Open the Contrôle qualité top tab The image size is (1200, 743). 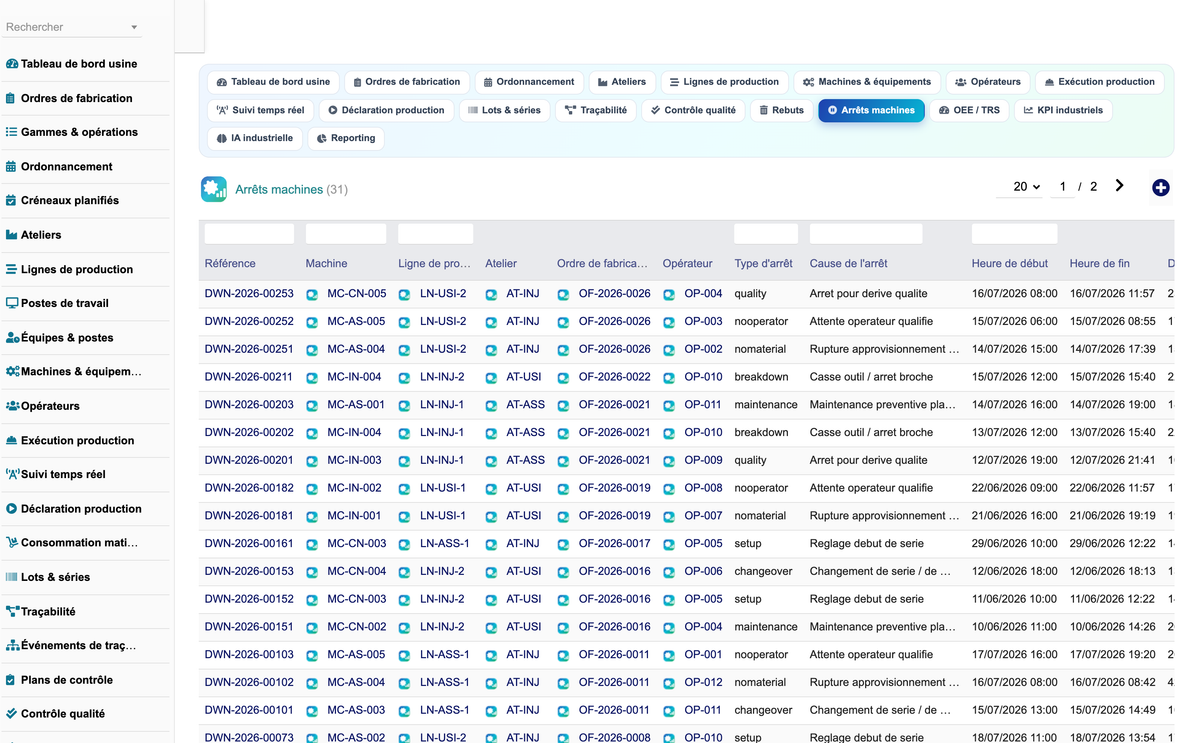pyautogui.click(x=693, y=110)
